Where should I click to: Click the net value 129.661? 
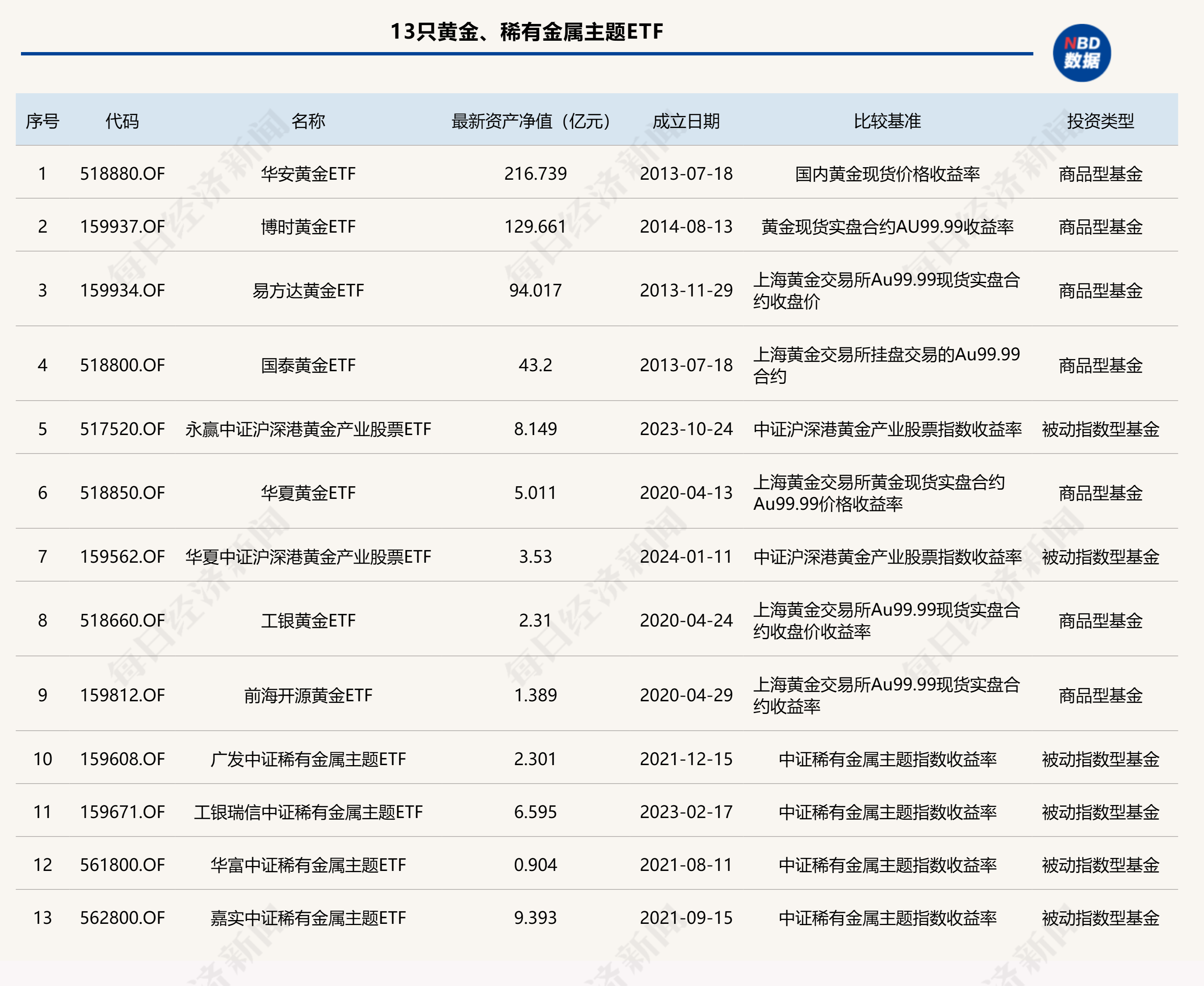point(535,227)
